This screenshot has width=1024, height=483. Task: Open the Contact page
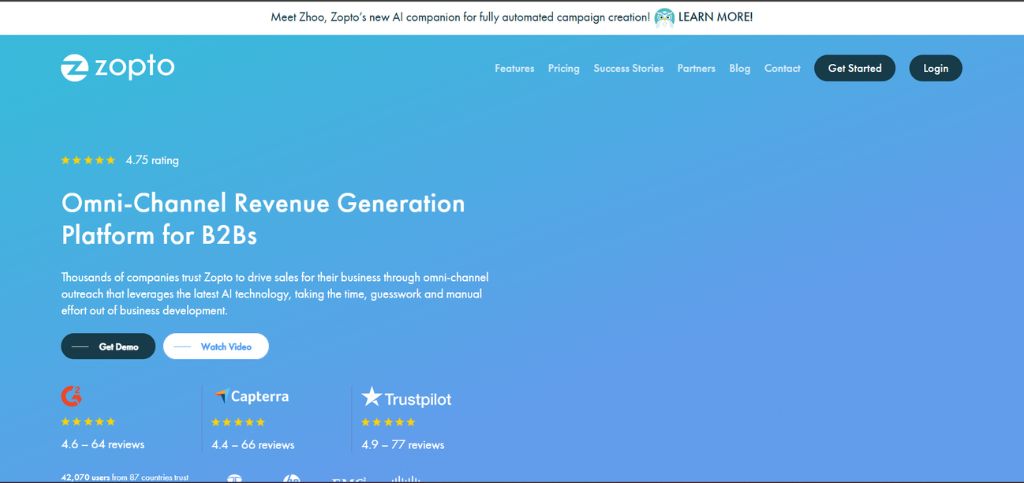(x=782, y=68)
